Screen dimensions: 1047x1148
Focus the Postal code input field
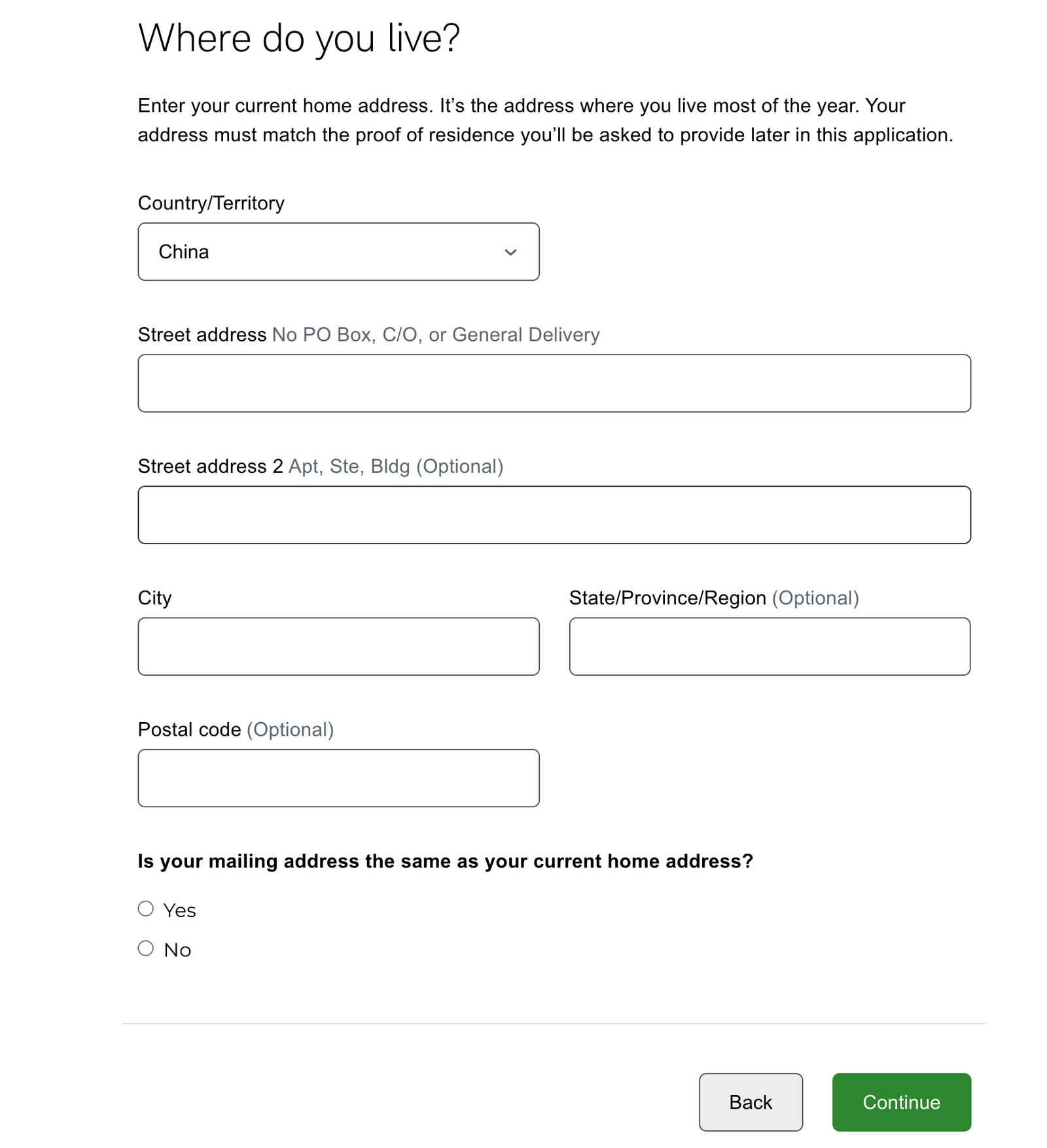338,778
